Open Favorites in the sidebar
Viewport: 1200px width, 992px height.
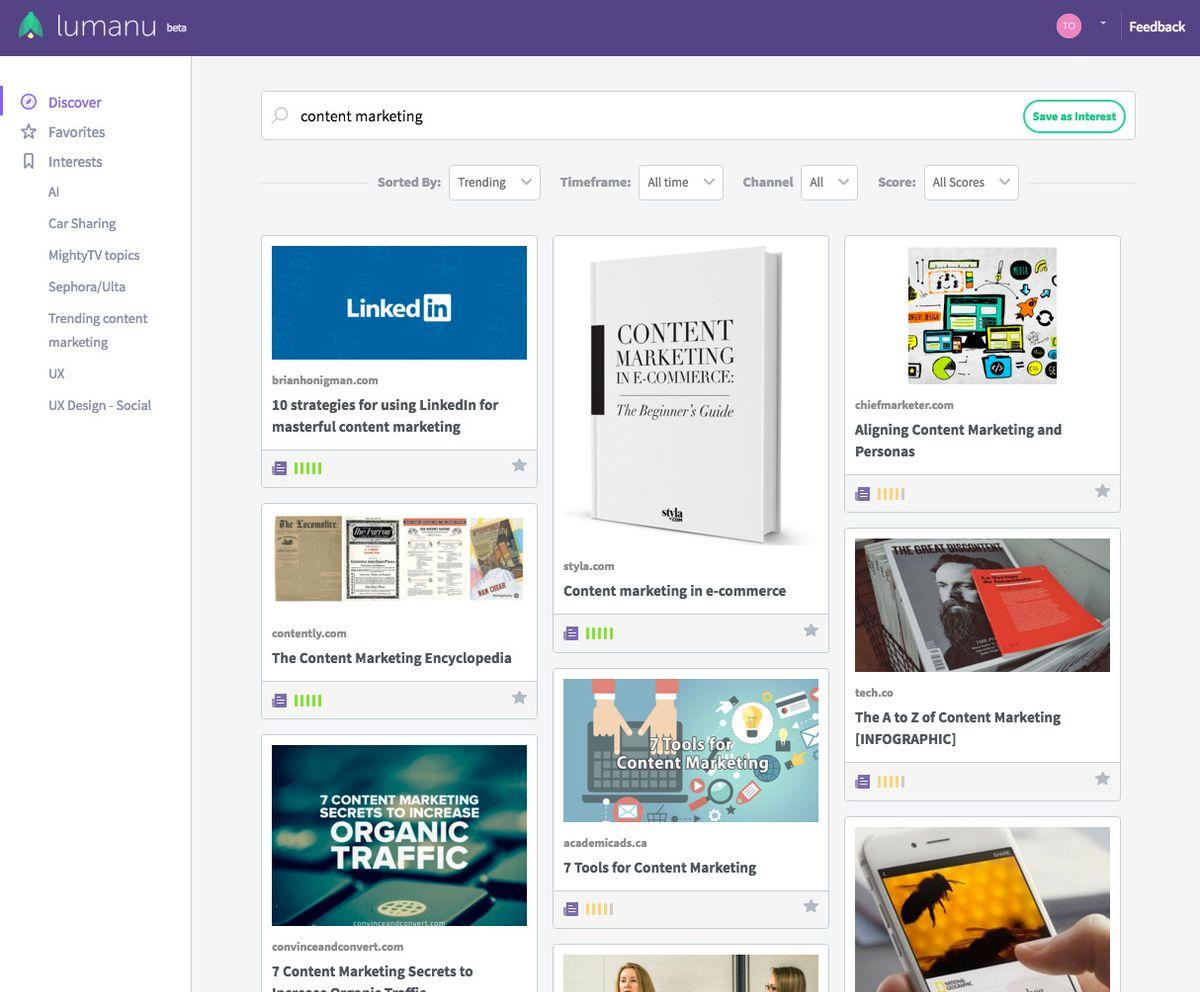pos(77,132)
